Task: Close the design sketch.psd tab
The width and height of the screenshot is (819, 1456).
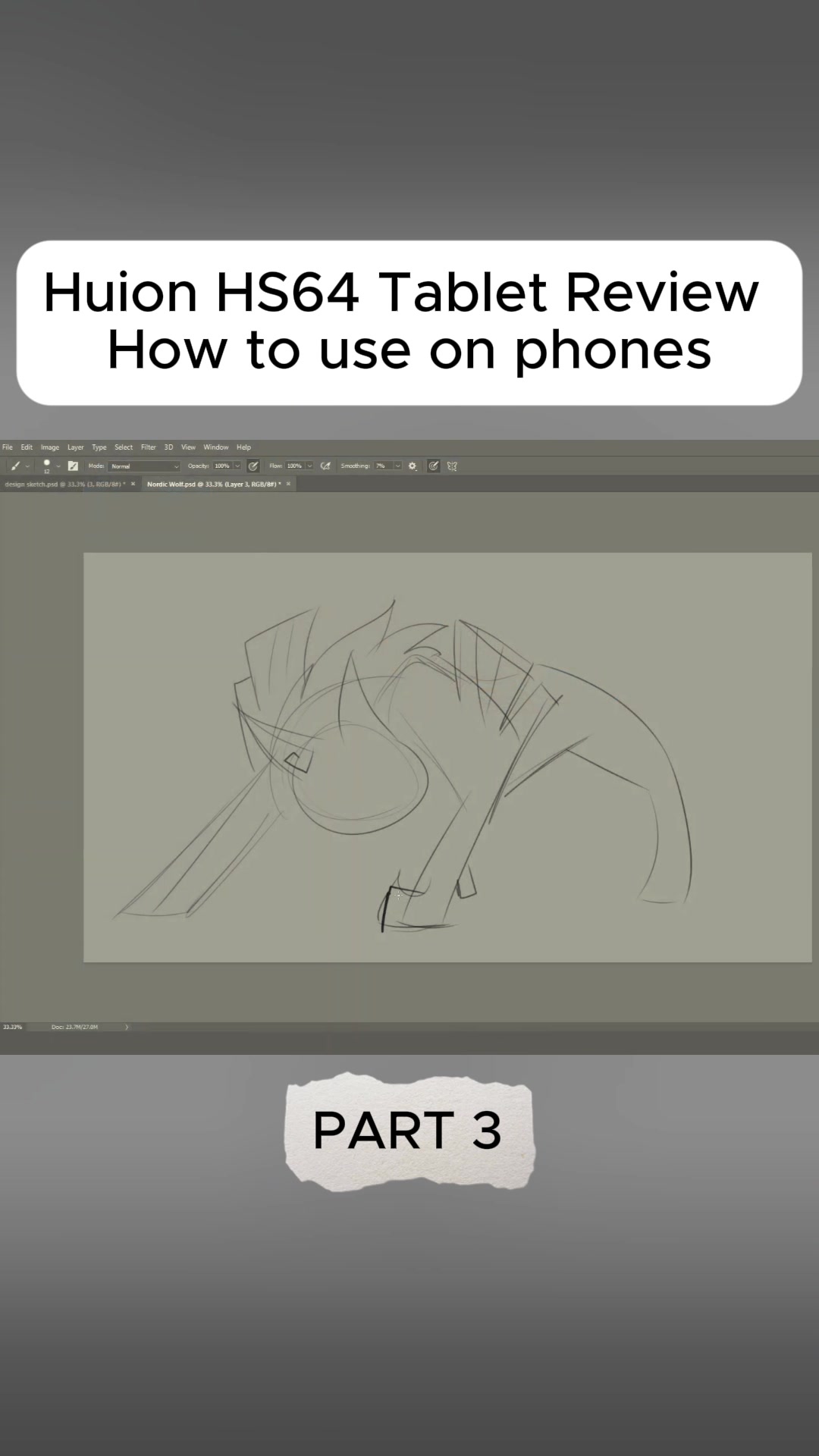Action: click(x=133, y=484)
